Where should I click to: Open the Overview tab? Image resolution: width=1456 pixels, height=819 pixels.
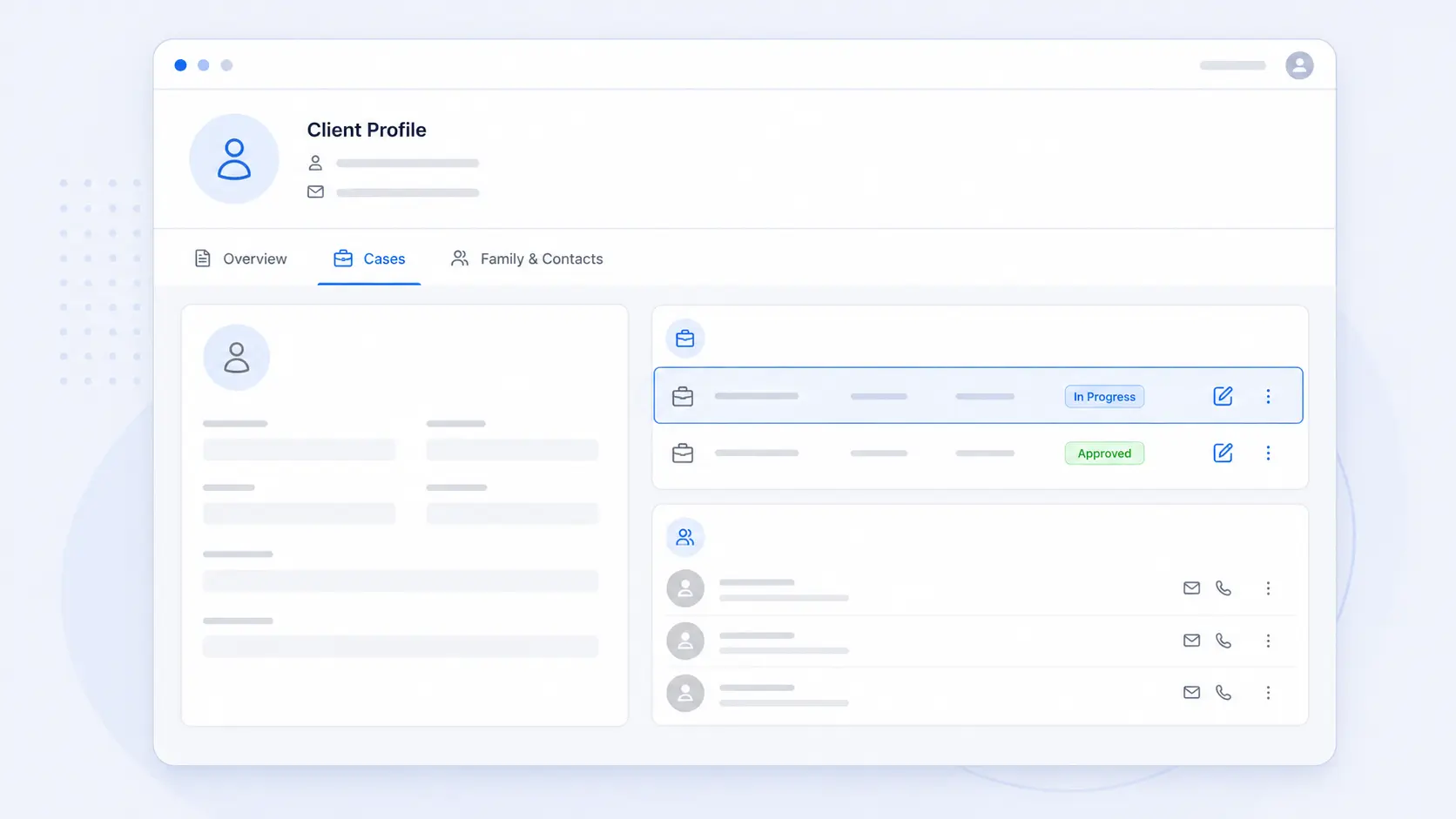tap(240, 258)
